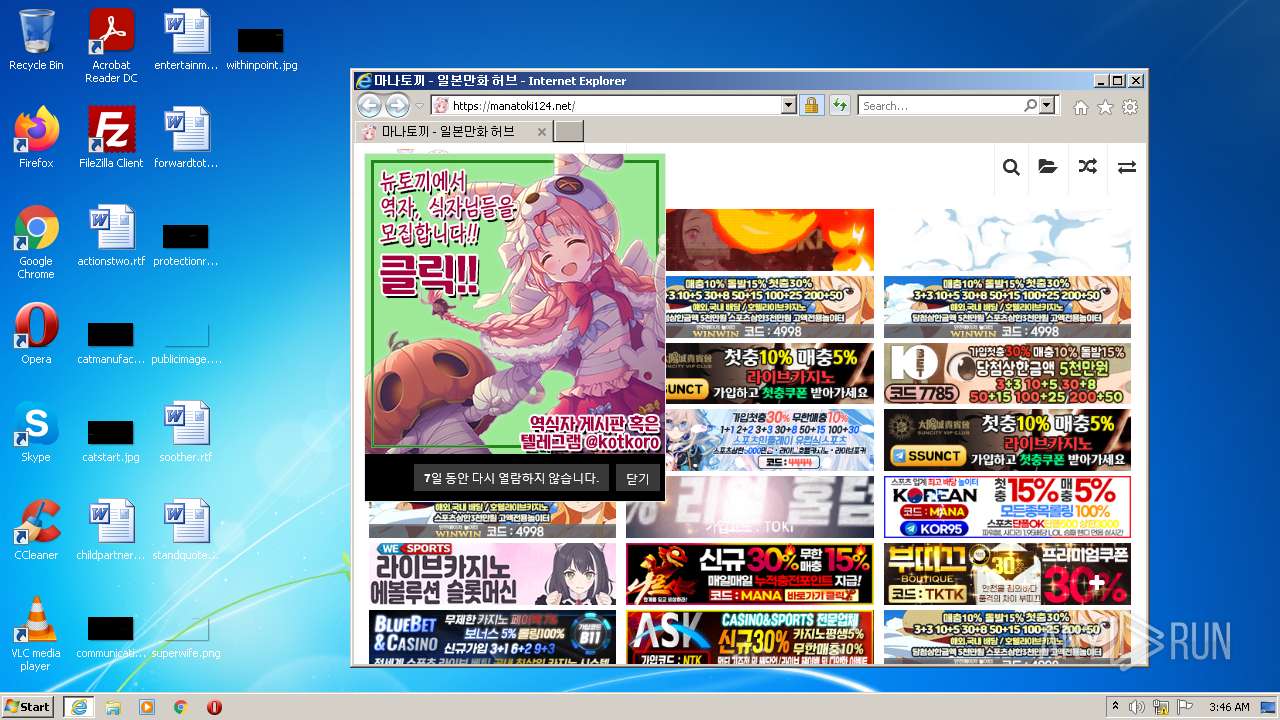This screenshot has height=720, width=1280.
Task: Click the site folder icon
Action: (x=1048, y=167)
